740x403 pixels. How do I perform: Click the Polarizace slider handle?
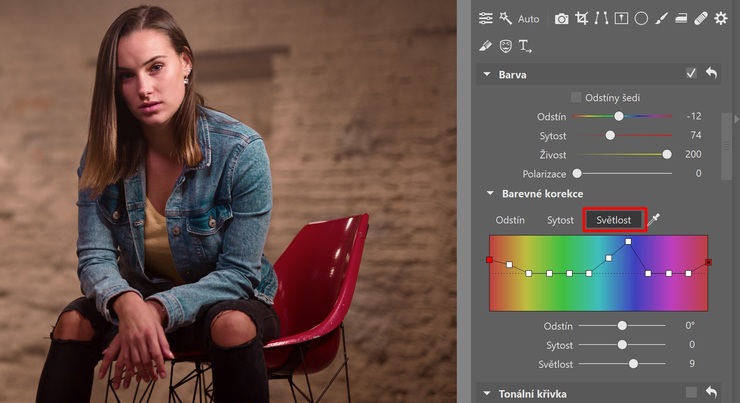[x=577, y=174]
